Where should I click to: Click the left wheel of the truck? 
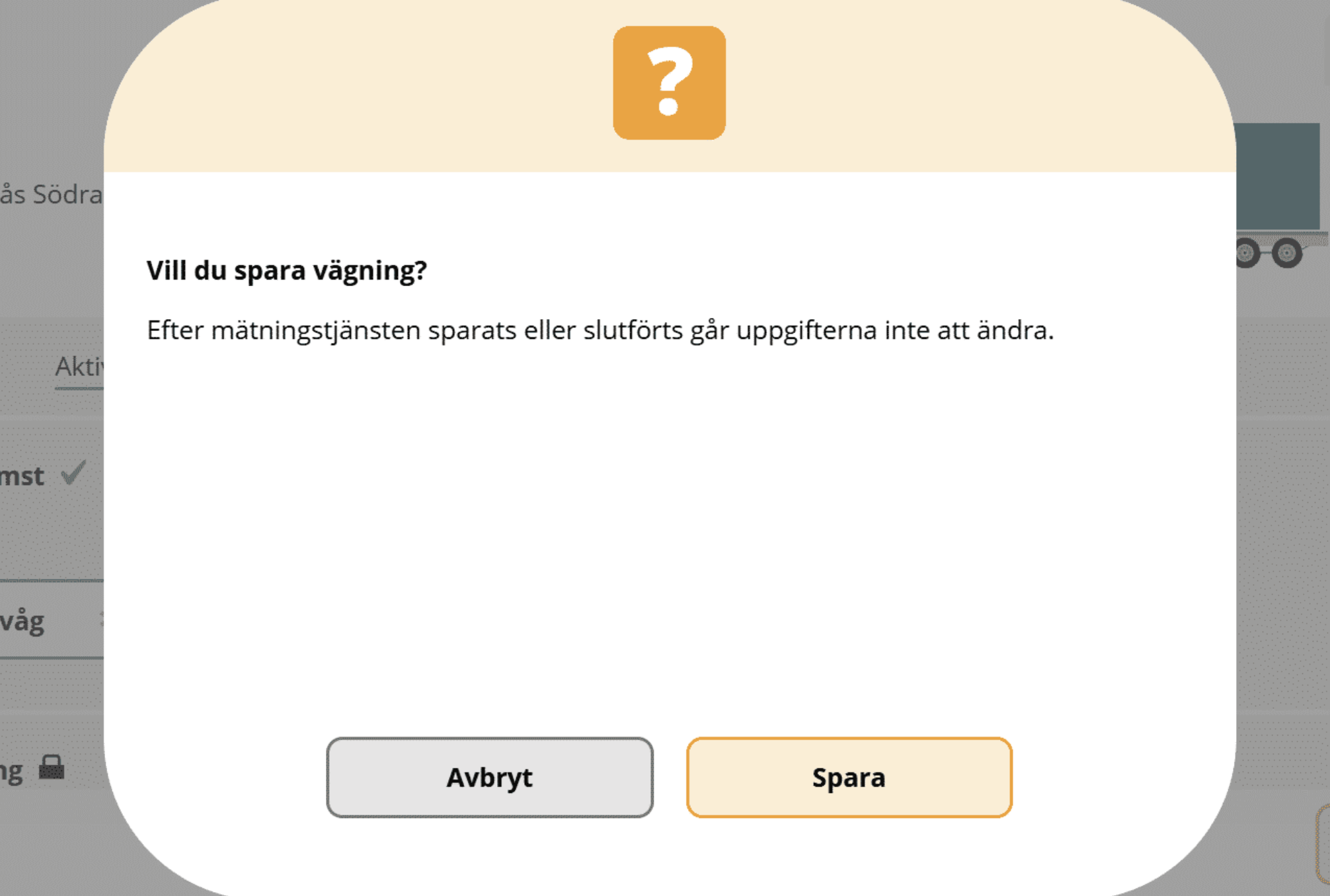click(x=1247, y=252)
